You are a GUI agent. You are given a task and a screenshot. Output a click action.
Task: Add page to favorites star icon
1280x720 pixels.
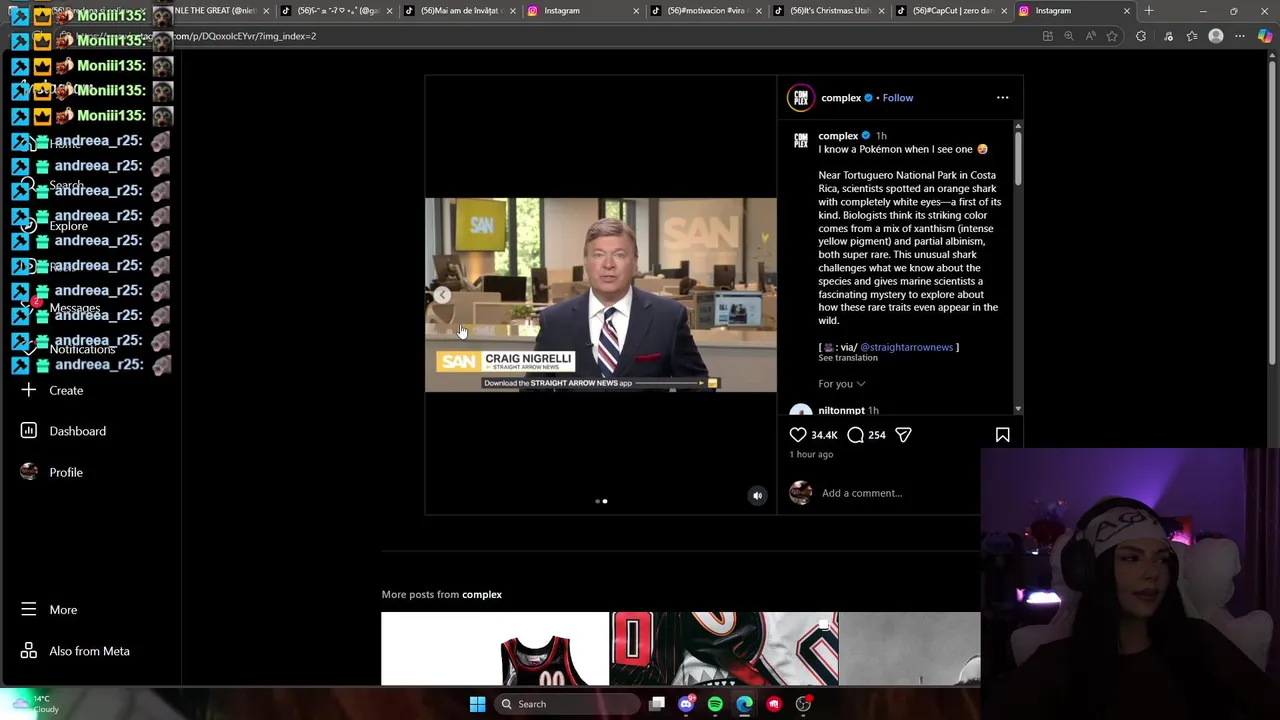[1111, 36]
